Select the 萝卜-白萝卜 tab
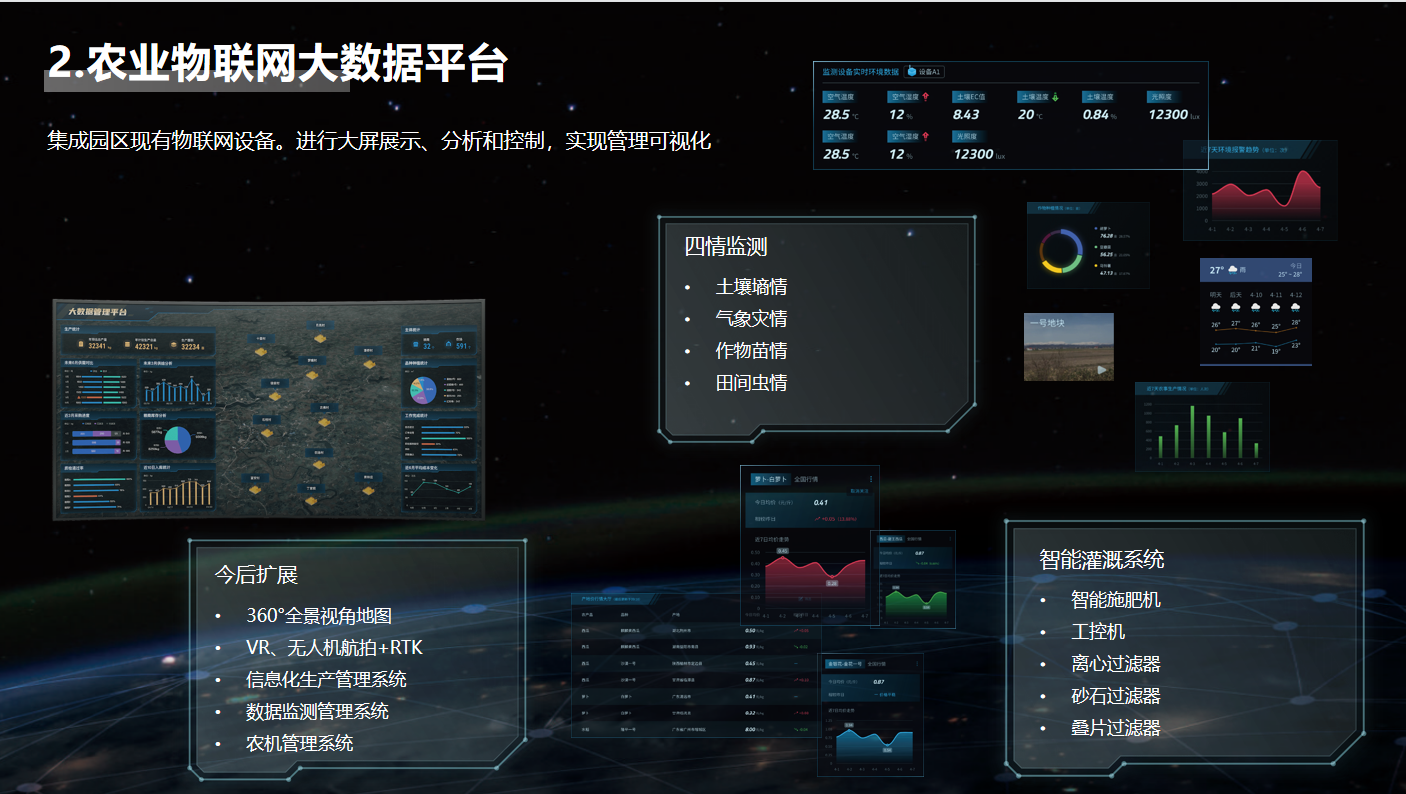 click(771, 479)
